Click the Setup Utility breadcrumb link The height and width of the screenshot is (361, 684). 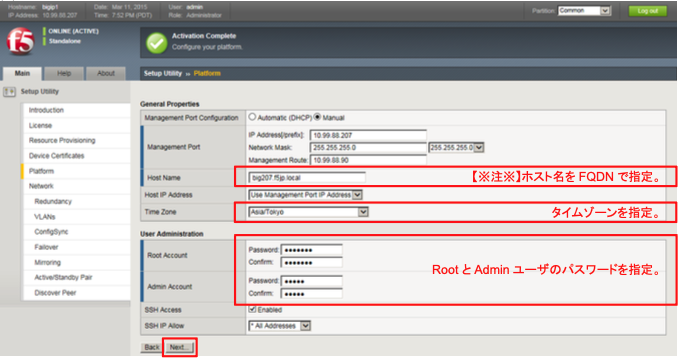click(163, 73)
